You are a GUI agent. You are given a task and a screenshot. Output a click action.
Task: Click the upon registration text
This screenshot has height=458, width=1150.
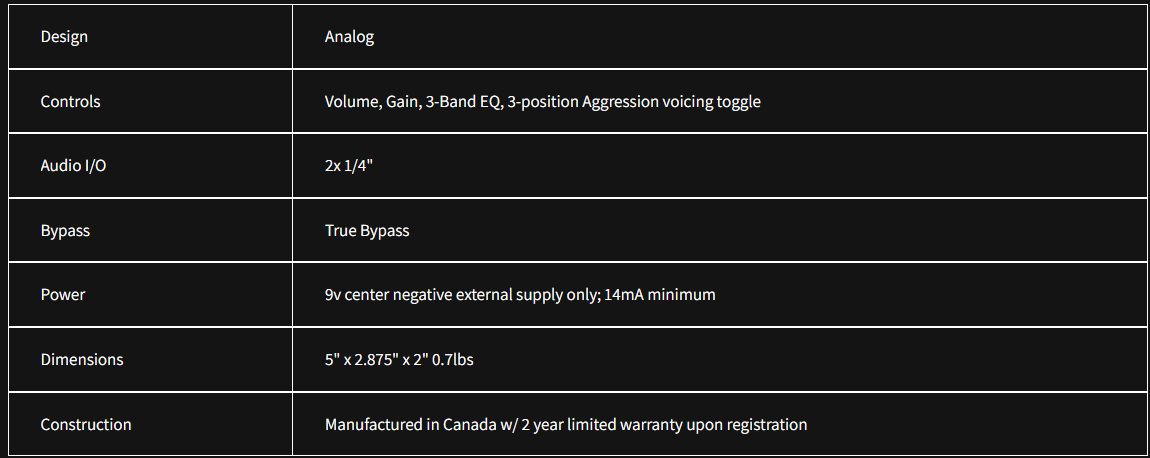(756, 424)
